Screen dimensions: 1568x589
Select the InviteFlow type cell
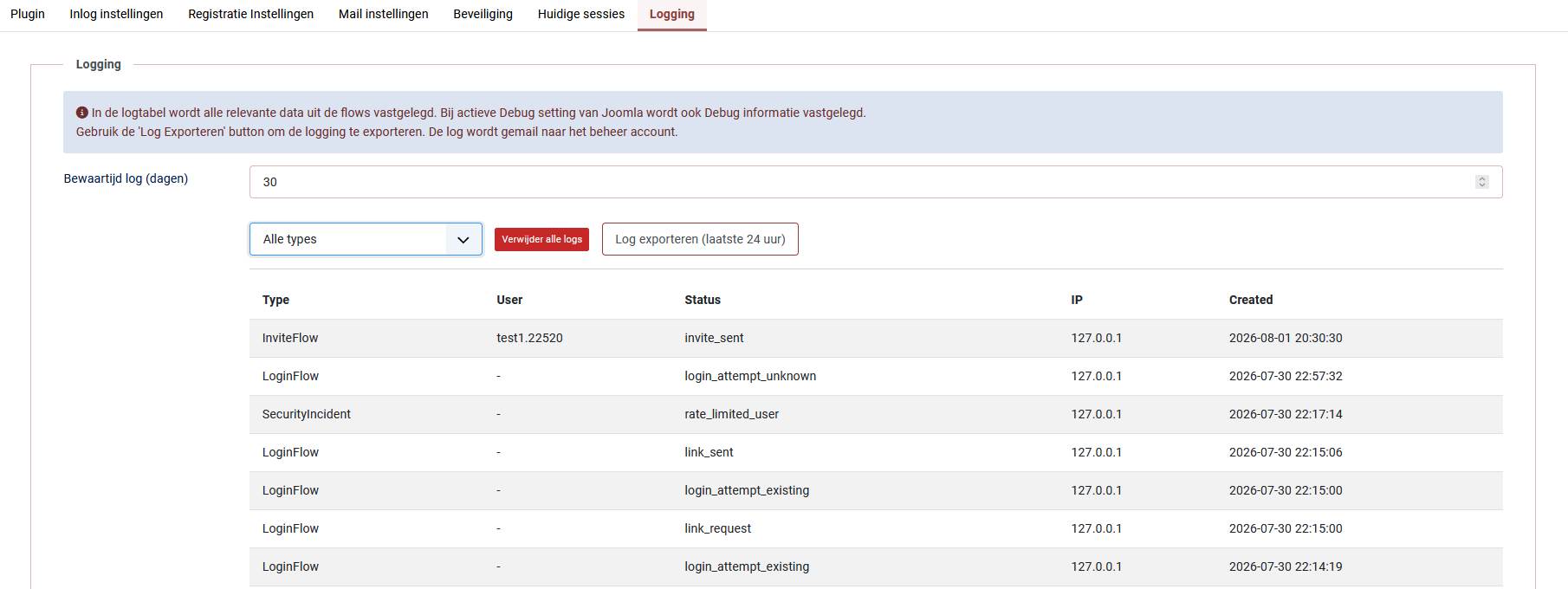coord(290,338)
